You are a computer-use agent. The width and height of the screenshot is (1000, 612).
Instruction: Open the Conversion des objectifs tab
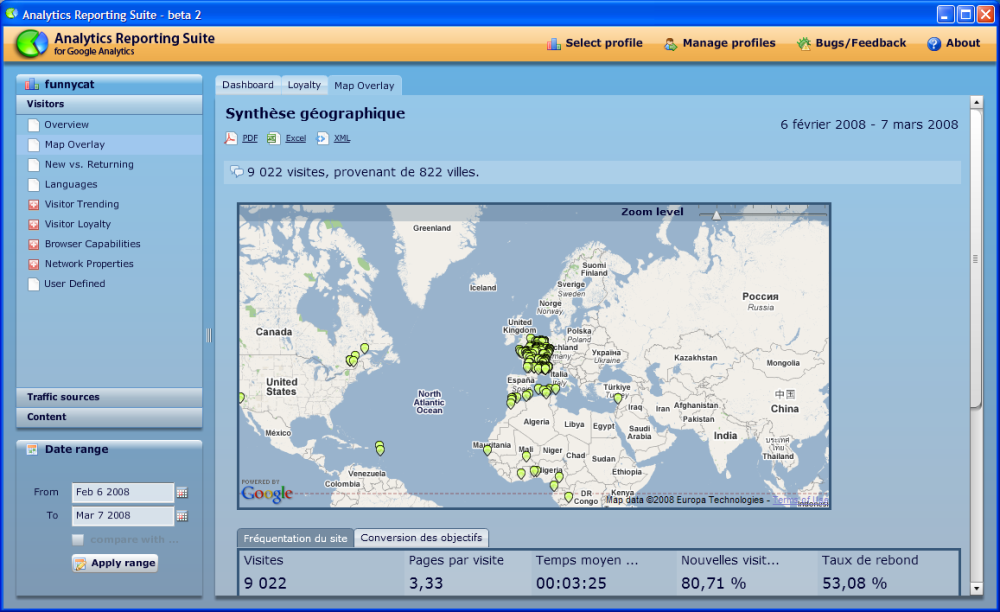coord(422,538)
